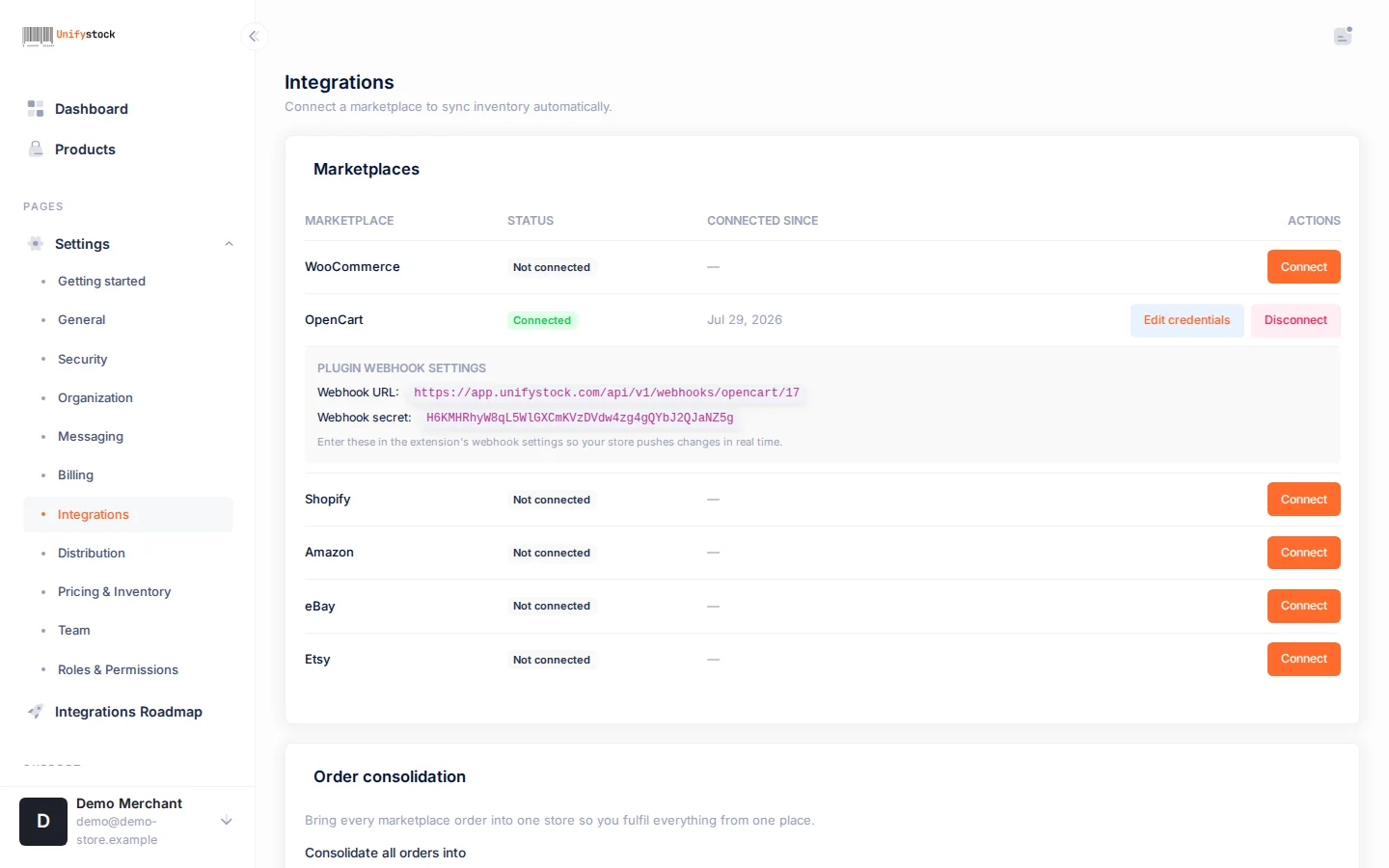
Task: Open Team settings
Action: pyautogui.click(x=73, y=631)
